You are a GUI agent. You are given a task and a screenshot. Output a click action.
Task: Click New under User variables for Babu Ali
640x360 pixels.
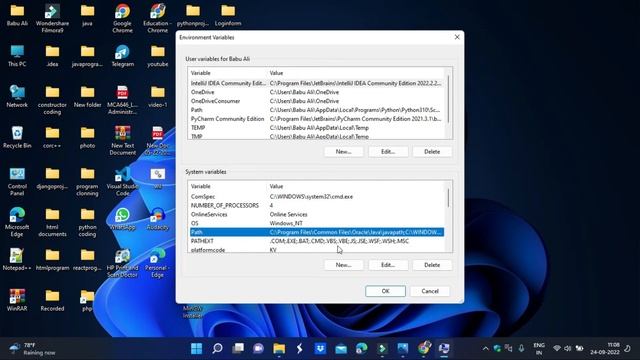point(343,151)
